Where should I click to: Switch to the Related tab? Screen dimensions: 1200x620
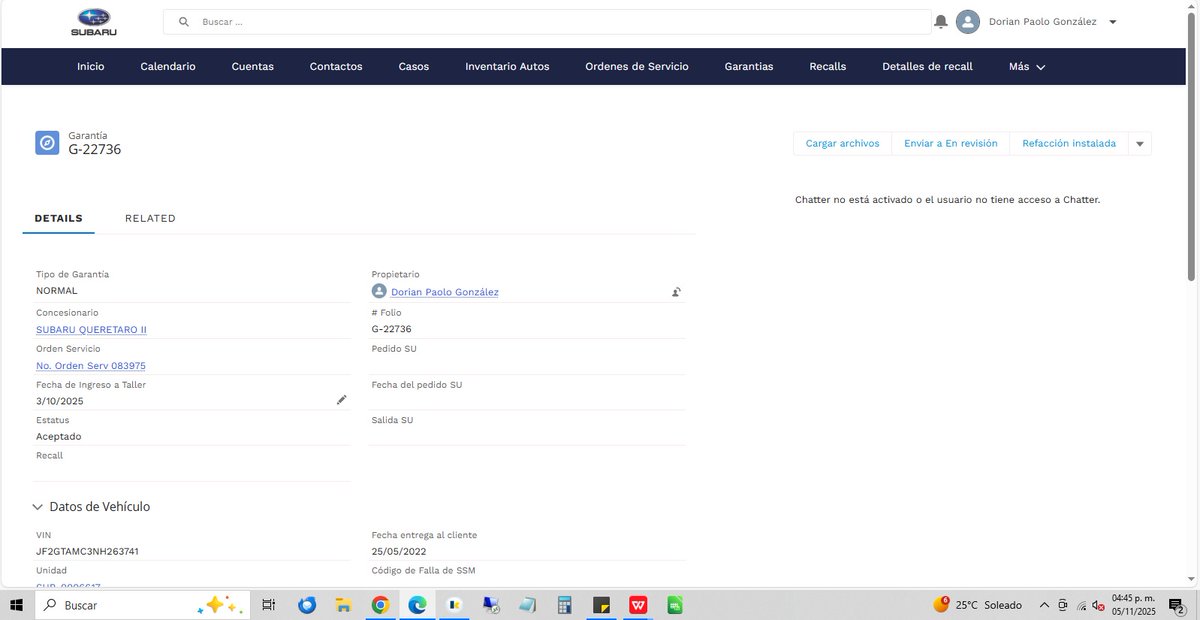pyautogui.click(x=150, y=218)
